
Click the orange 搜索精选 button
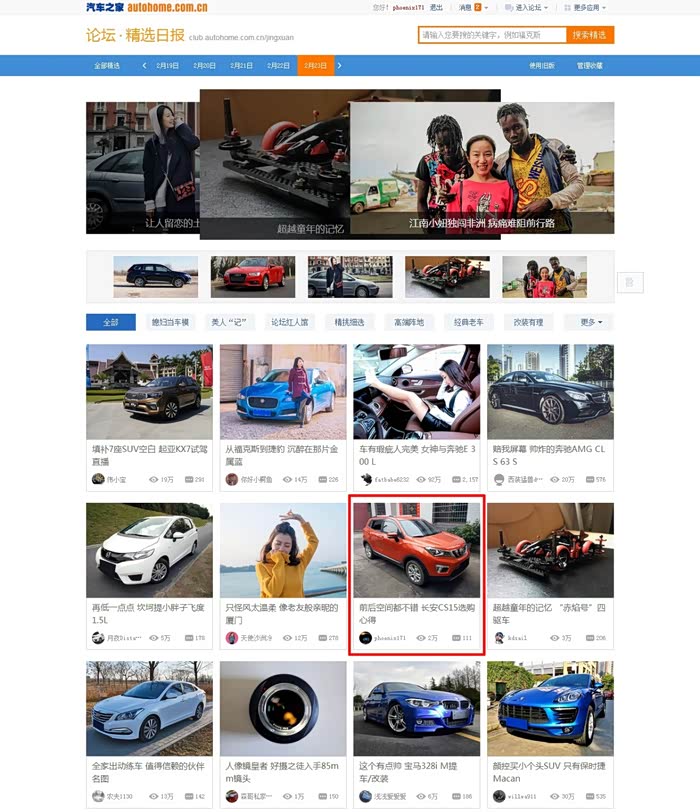coord(590,35)
